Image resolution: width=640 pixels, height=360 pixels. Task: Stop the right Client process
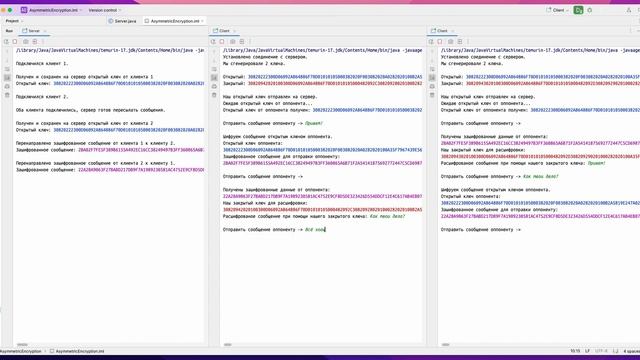coord(440,42)
